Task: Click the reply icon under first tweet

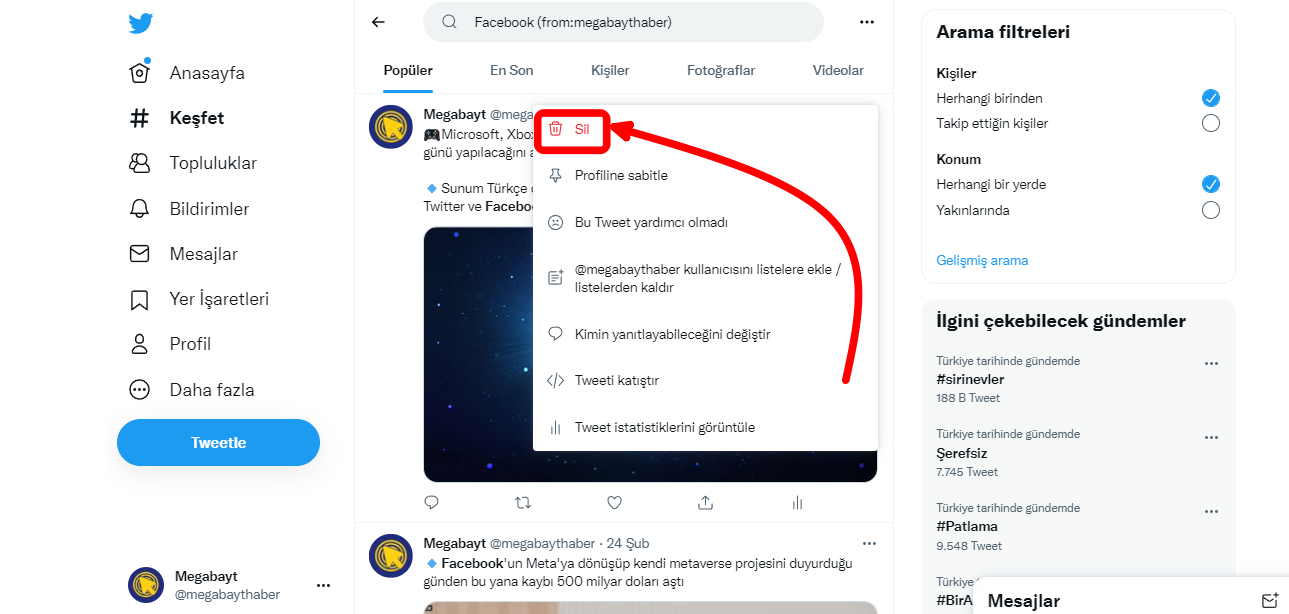Action: pos(432,502)
